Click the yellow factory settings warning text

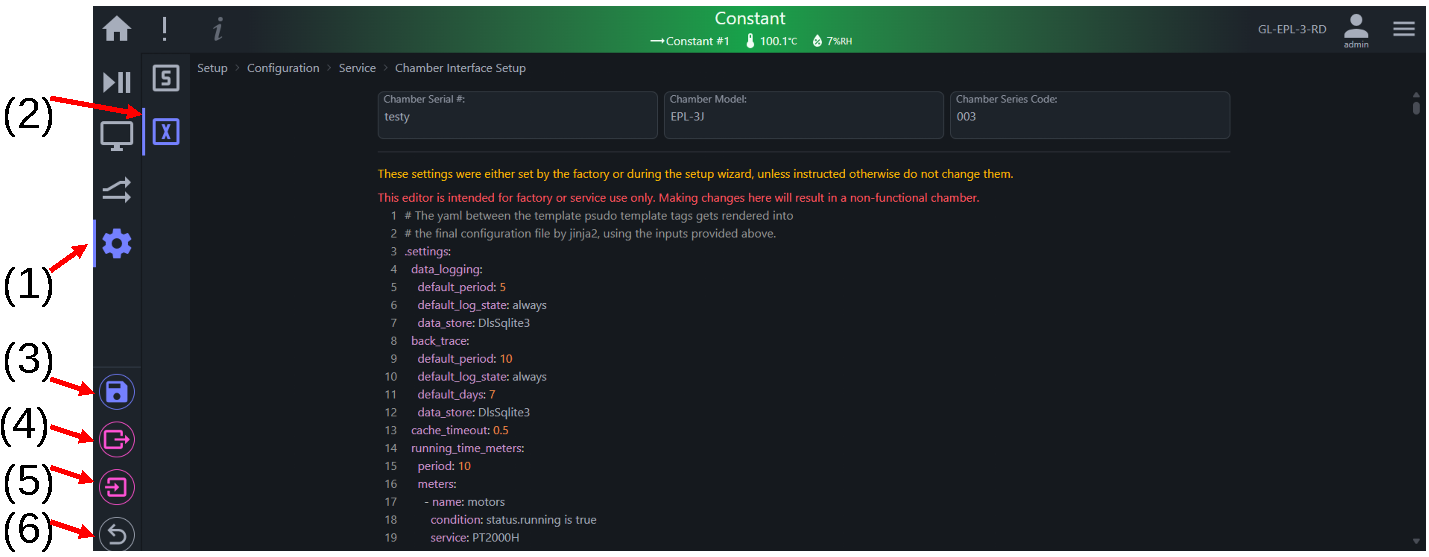(696, 174)
